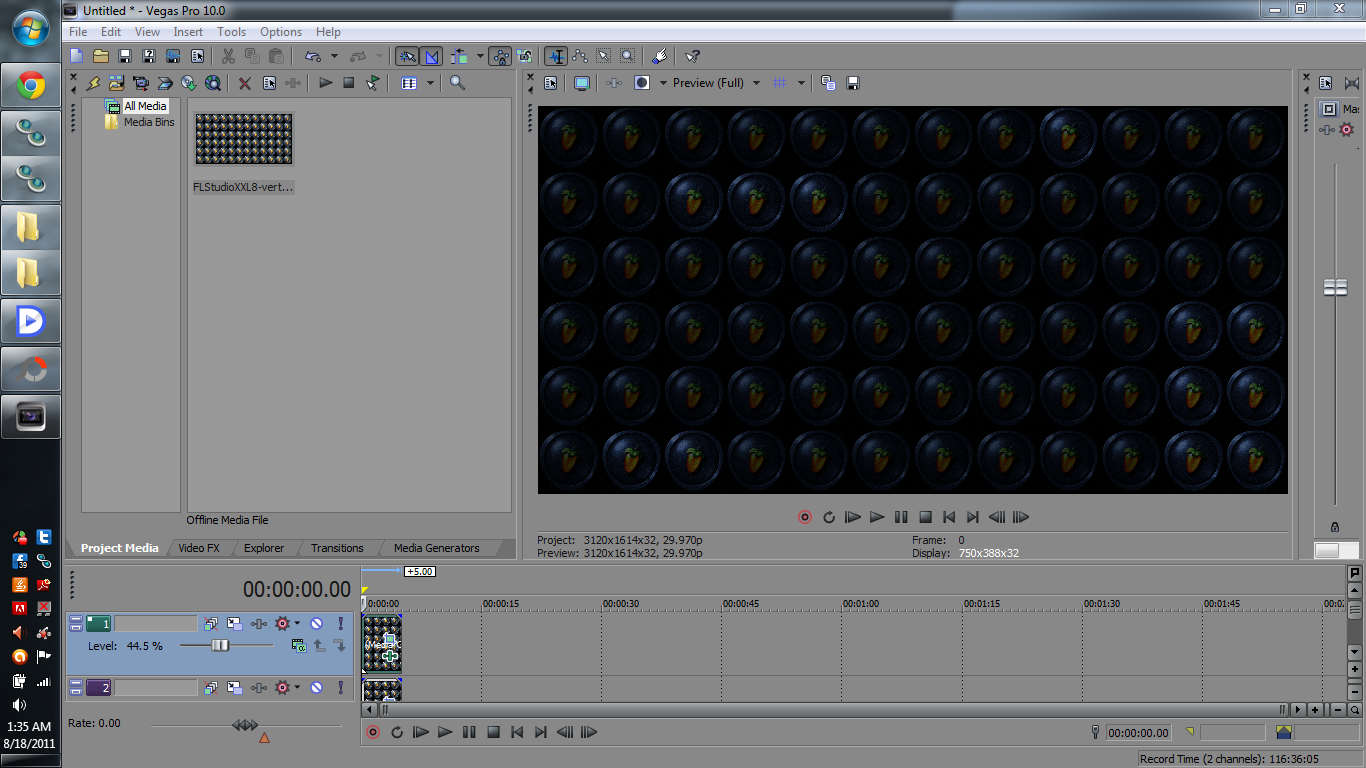The width and height of the screenshot is (1366, 768).
Task: Mute video track 2
Action: click(316, 687)
